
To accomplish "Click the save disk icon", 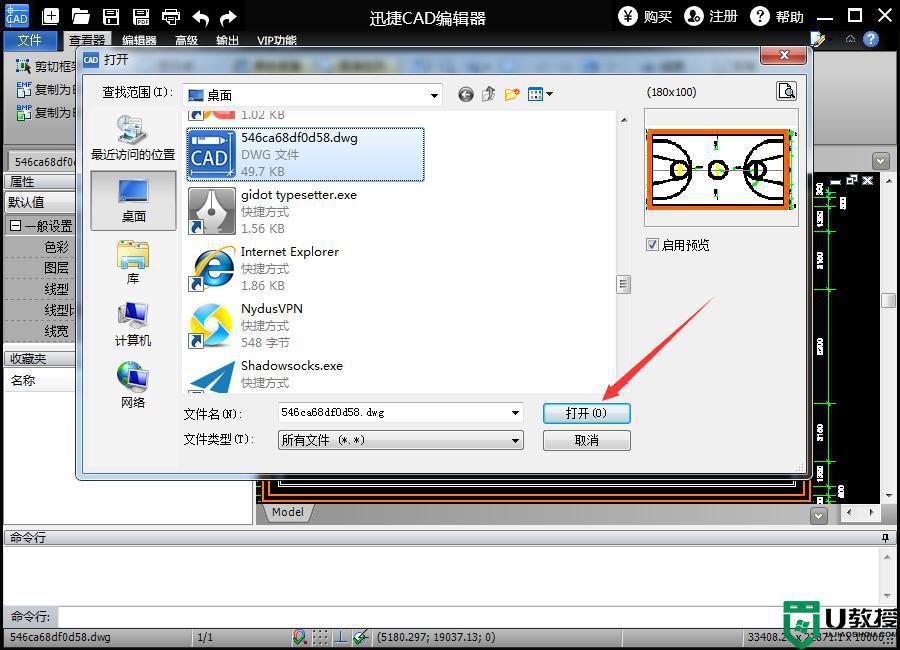I will [111, 16].
